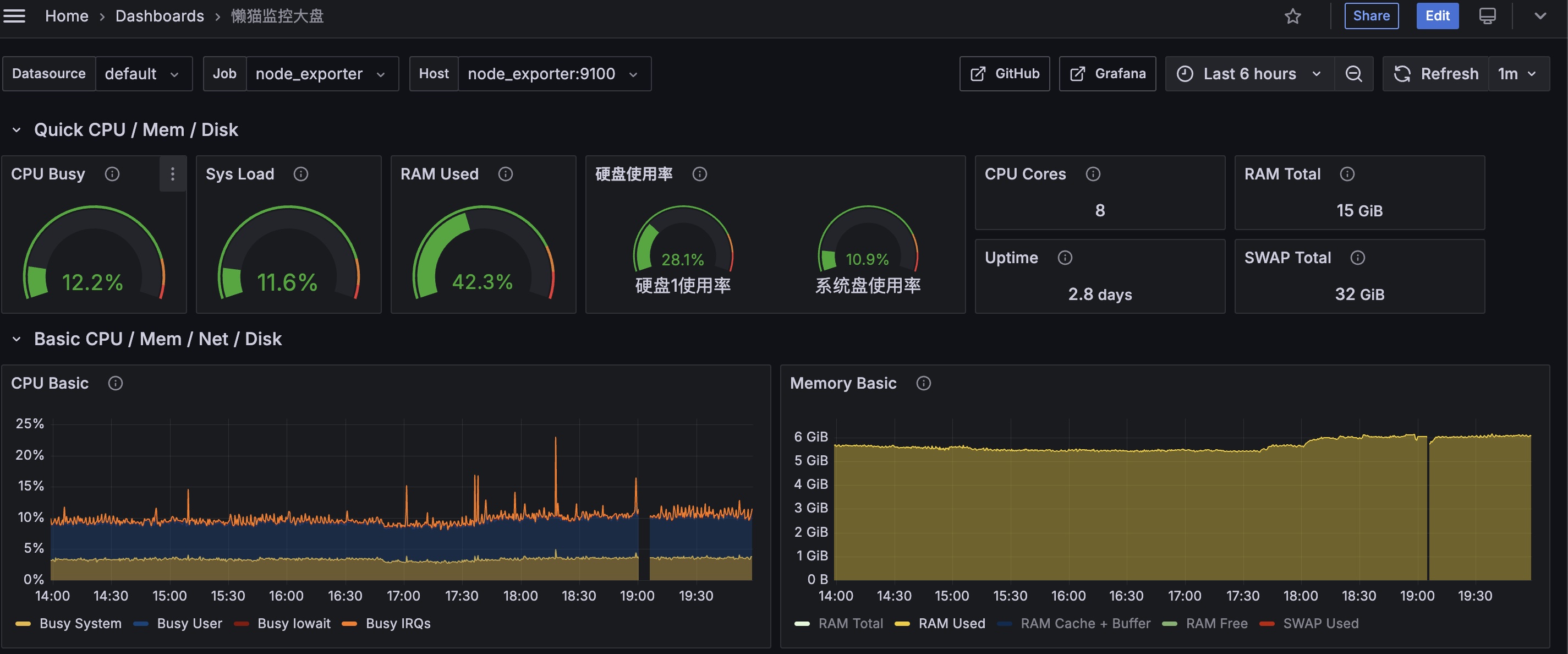Click the SWAP Used legend color swatch

coord(1267,624)
